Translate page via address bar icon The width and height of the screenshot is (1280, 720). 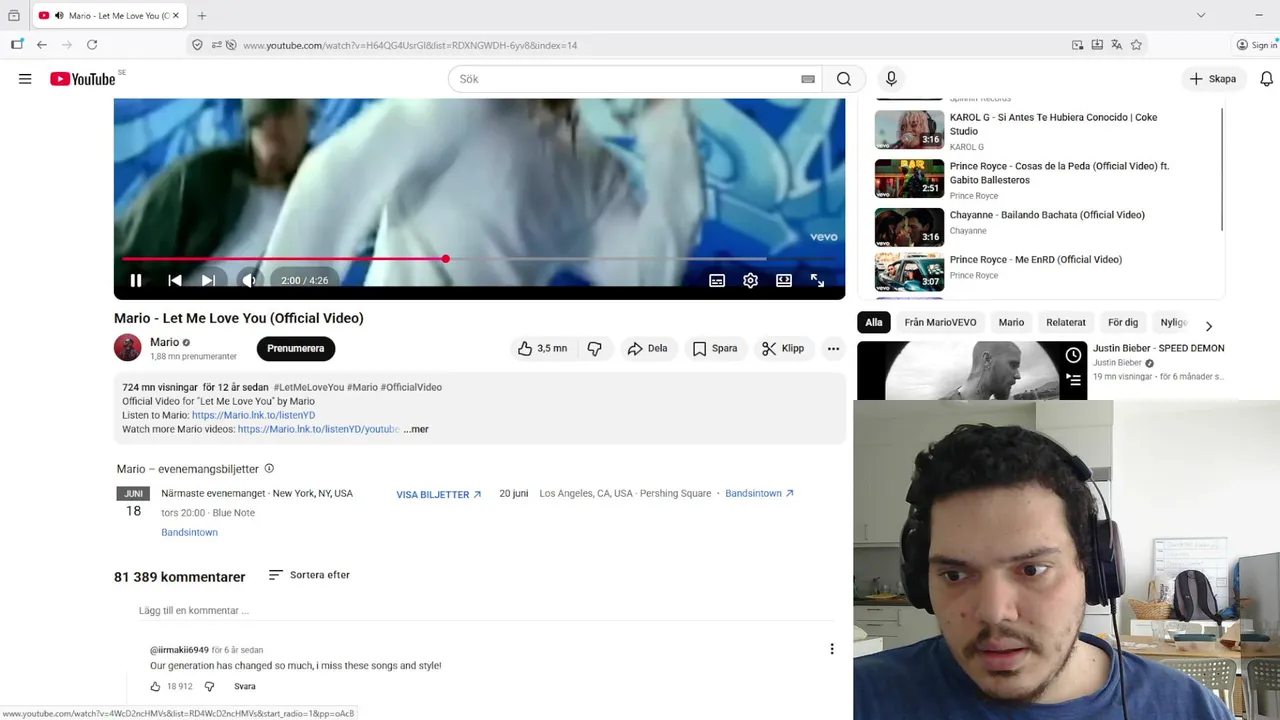point(1116,45)
